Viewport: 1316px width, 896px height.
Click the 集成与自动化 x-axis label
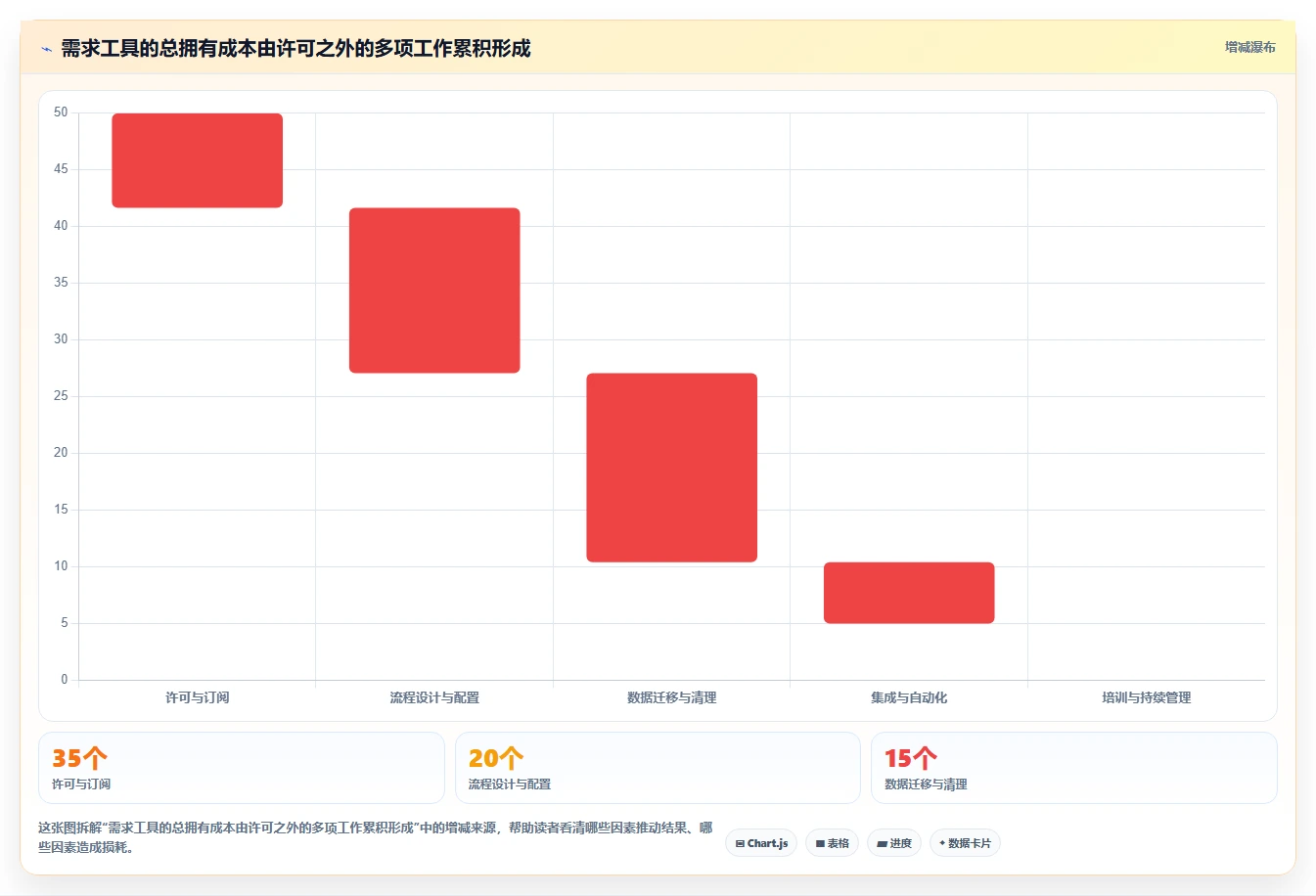tap(909, 697)
